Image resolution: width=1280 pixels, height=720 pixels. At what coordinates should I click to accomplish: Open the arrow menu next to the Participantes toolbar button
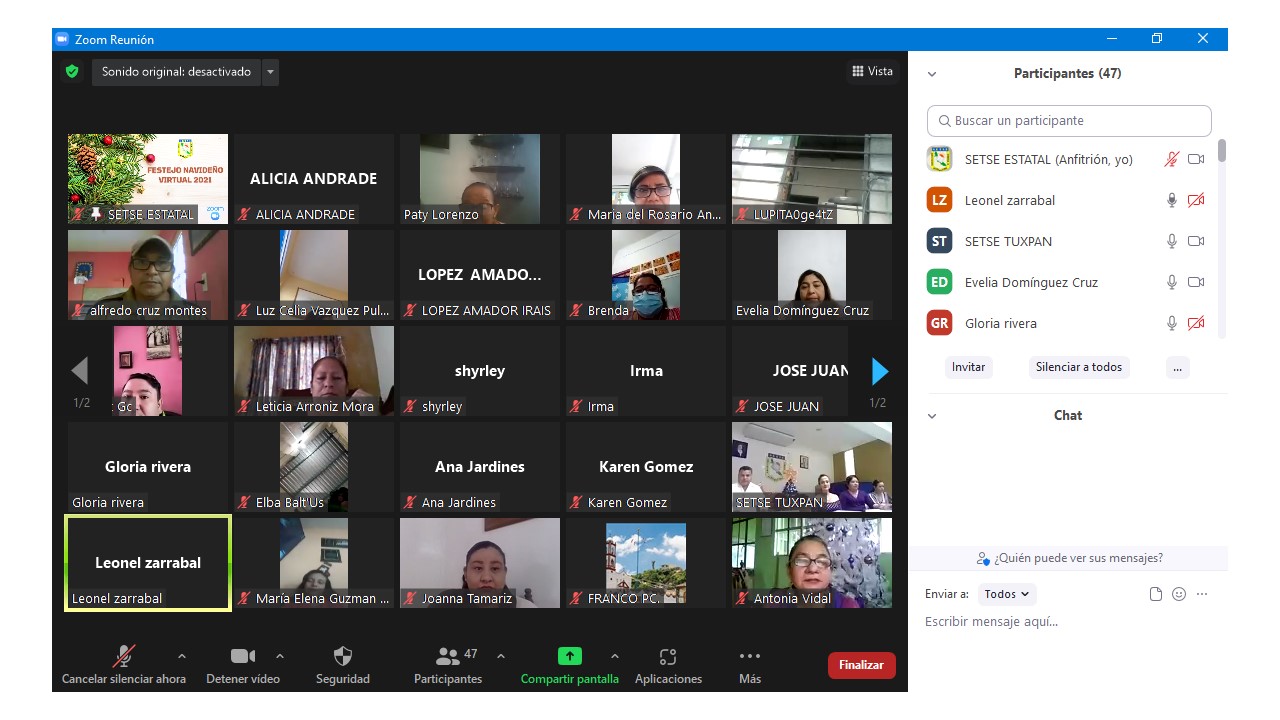click(x=501, y=656)
